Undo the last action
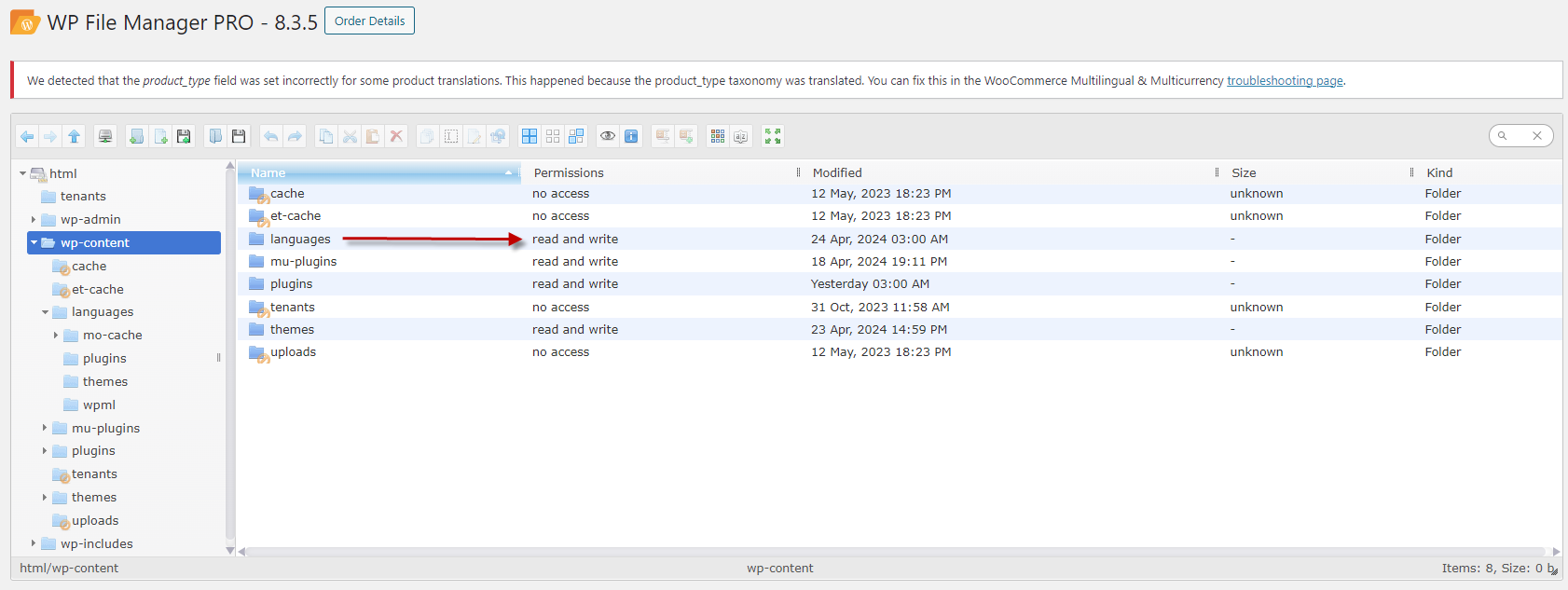This screenshot has width=1568, height=590. [x=270, y=136]
